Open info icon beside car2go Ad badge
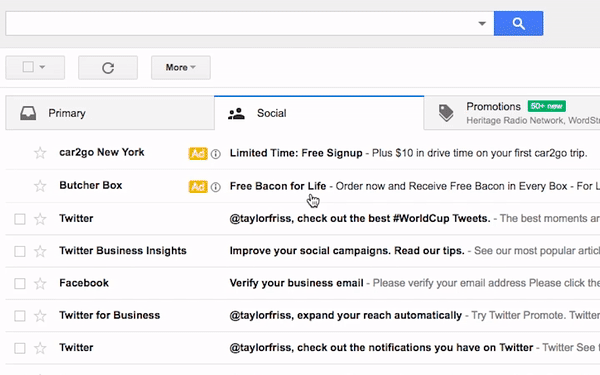The image size is (600, 375). [x=216, y=154]
